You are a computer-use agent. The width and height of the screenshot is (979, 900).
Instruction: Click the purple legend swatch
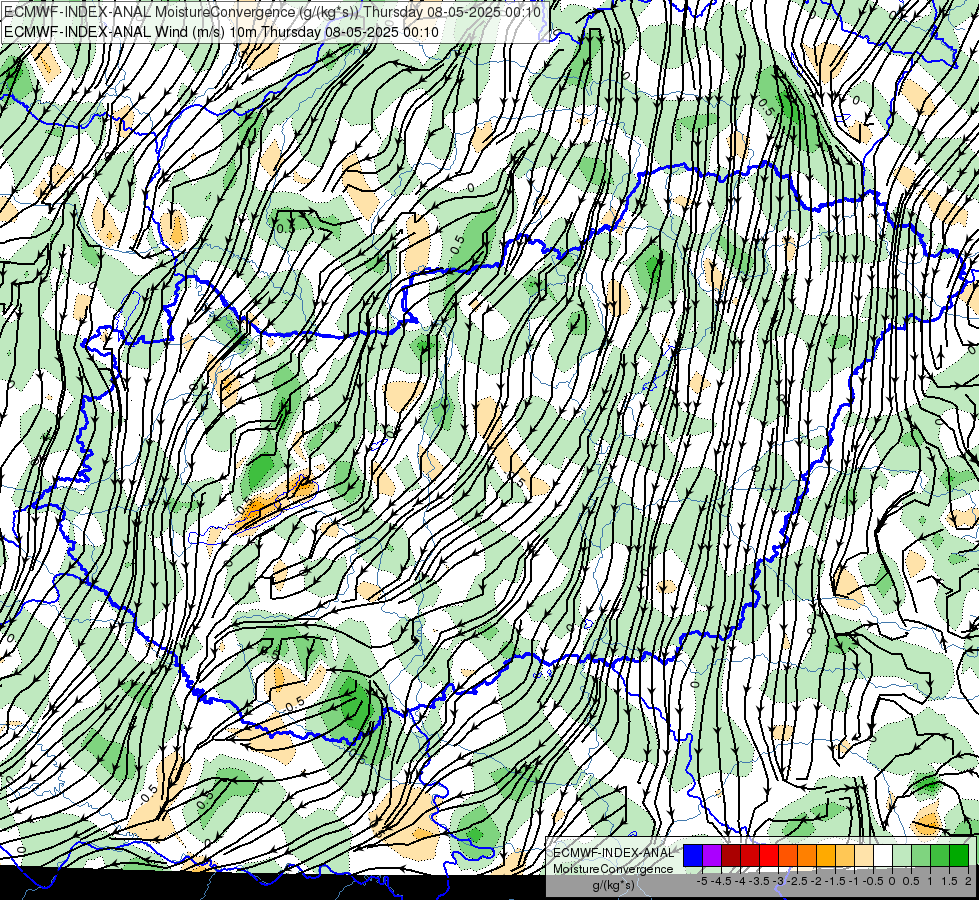712,856
